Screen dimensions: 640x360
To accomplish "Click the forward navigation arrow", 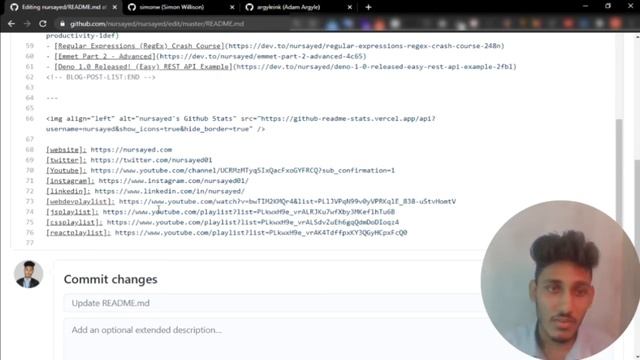I will 27,24.
